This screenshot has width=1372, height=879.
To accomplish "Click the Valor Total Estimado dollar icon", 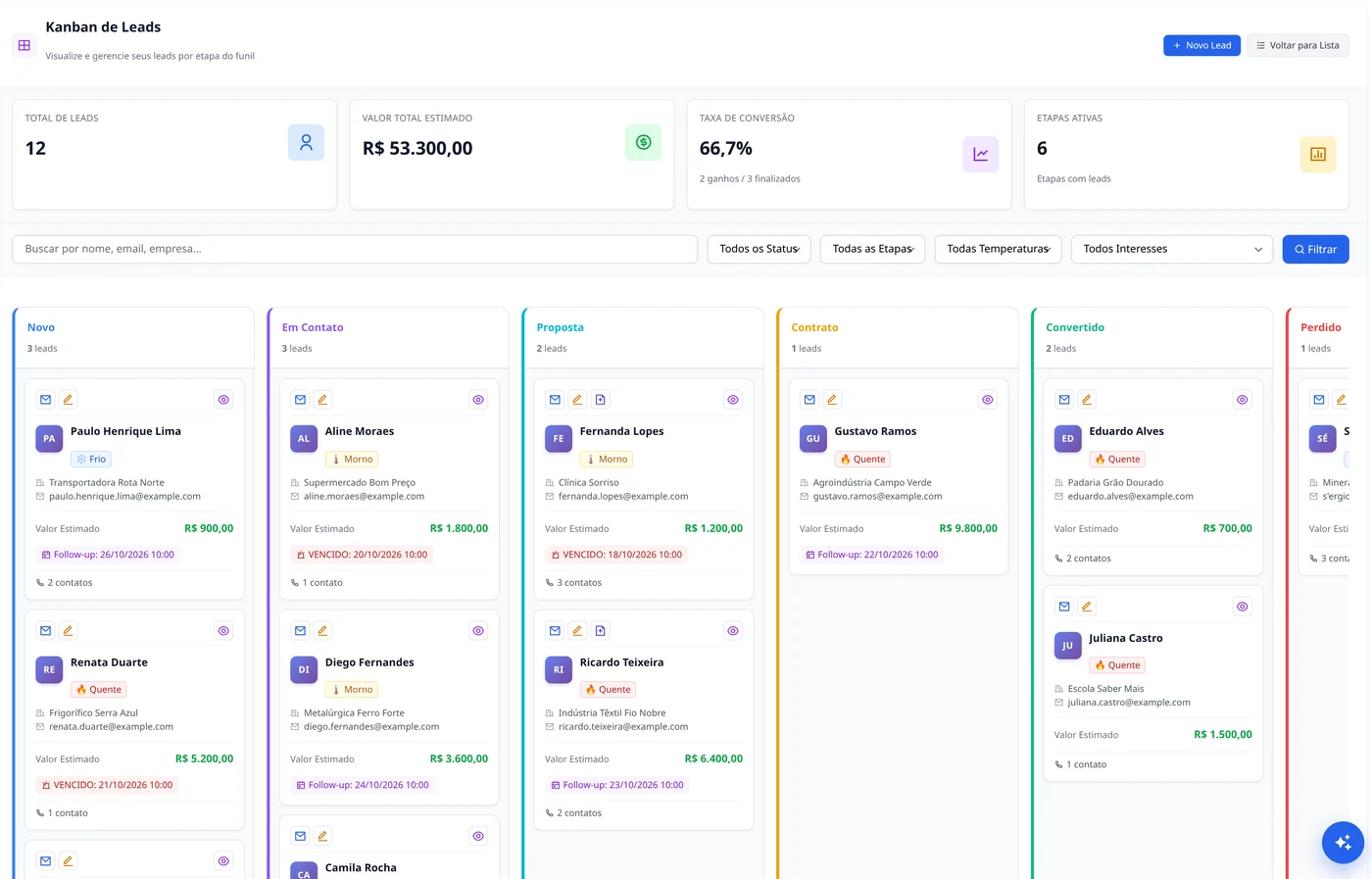I will tap(644, 143).
